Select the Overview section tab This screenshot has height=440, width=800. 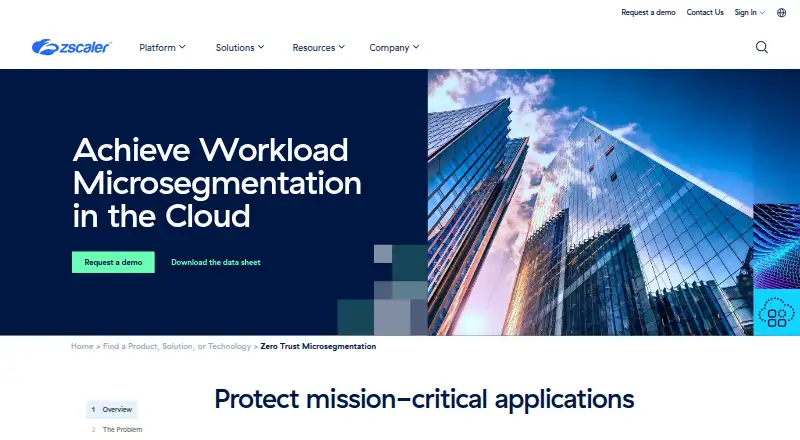pyautogui.click(x=112, y=409)
